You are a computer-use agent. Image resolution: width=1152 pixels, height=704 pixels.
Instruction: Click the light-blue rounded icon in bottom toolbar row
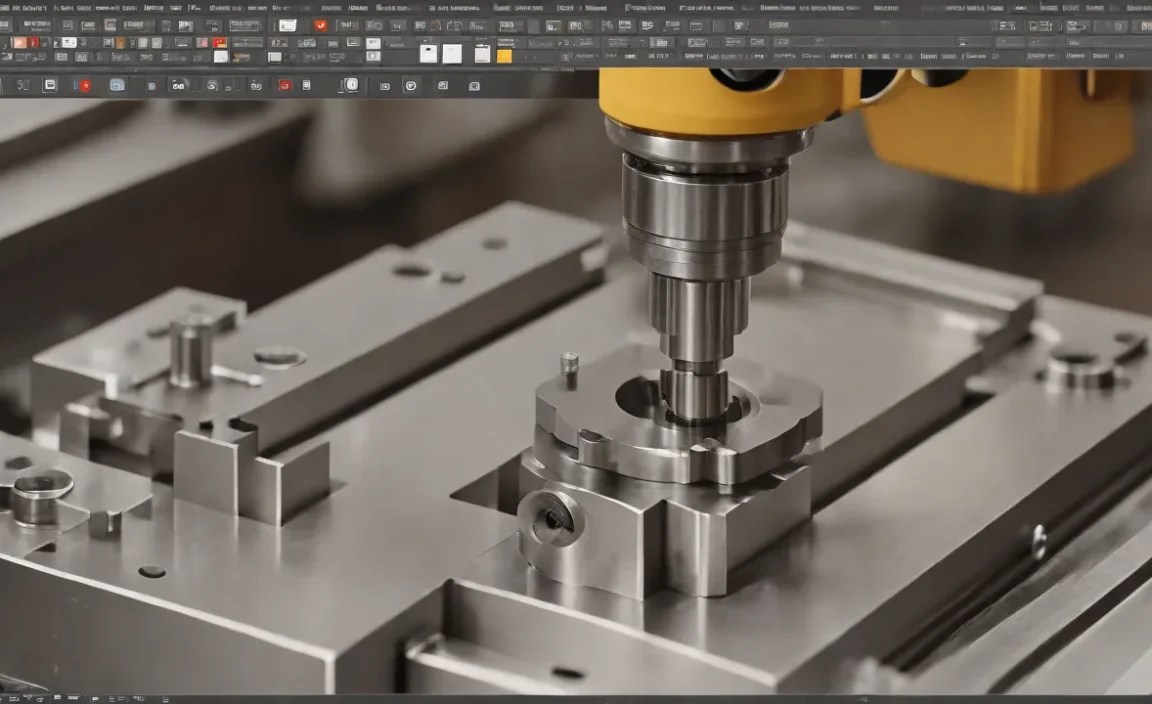tap(117, 85)
